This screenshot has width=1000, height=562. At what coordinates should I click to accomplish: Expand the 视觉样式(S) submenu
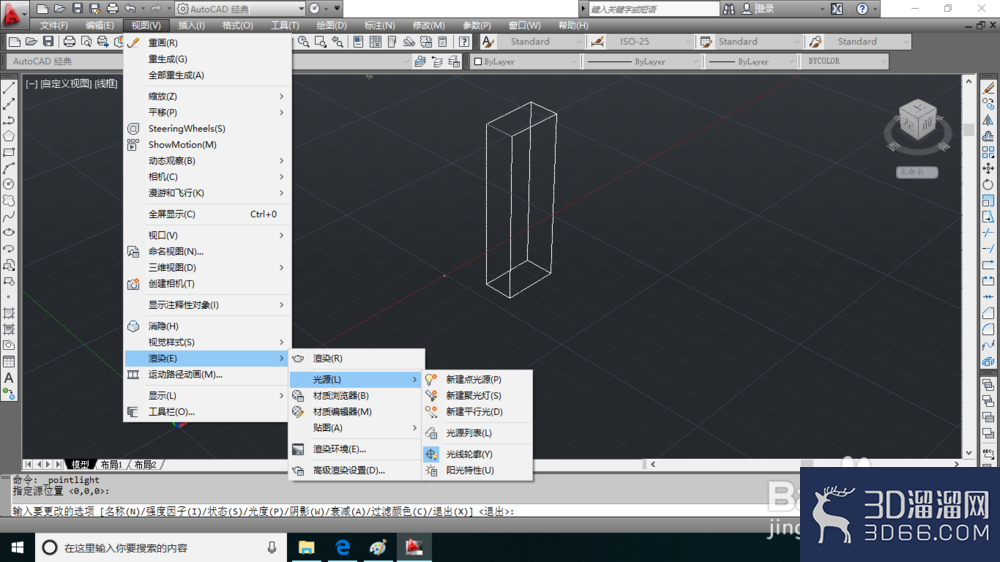point(207,343)
